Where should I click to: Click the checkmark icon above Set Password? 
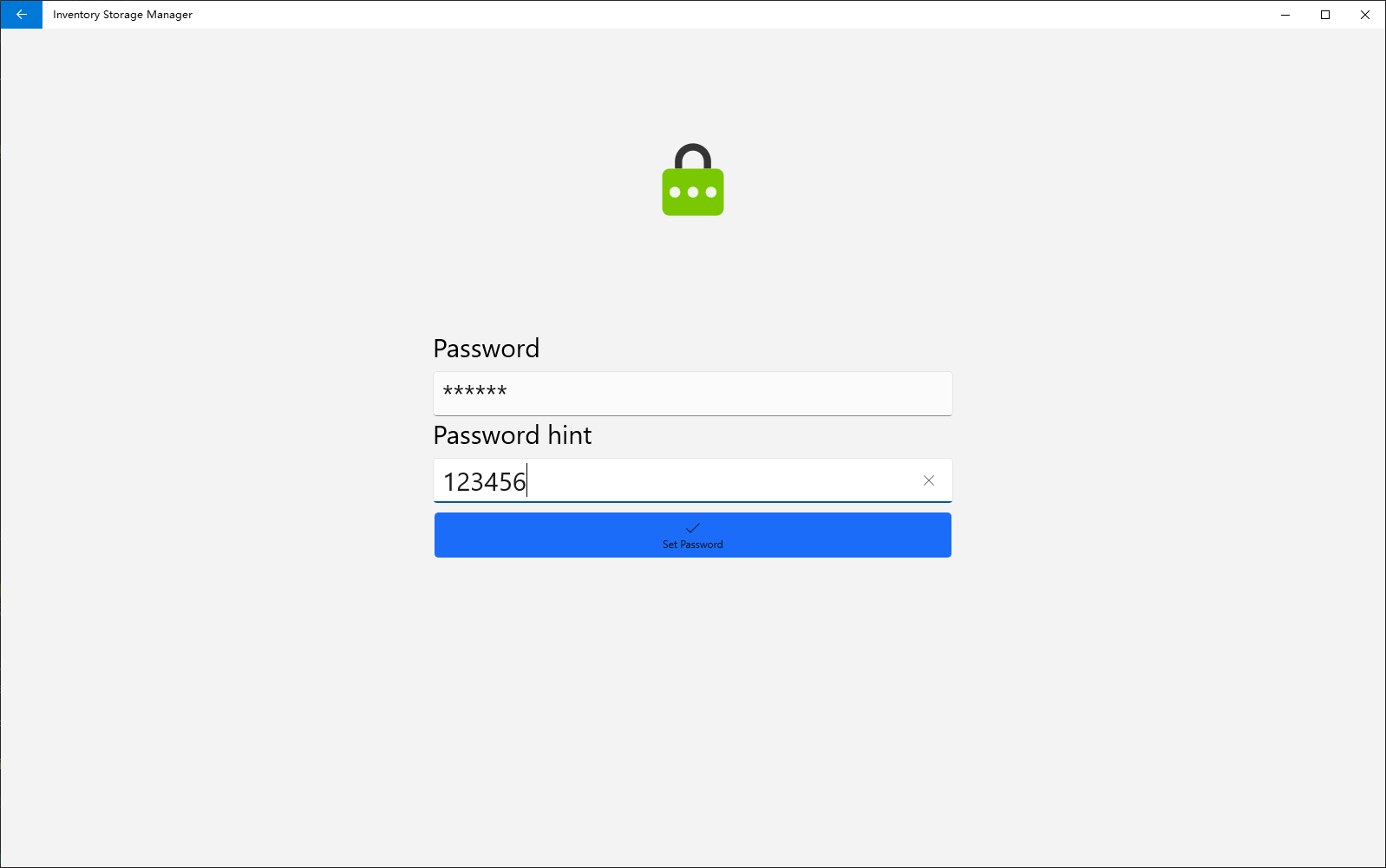[x=693, y=528]
